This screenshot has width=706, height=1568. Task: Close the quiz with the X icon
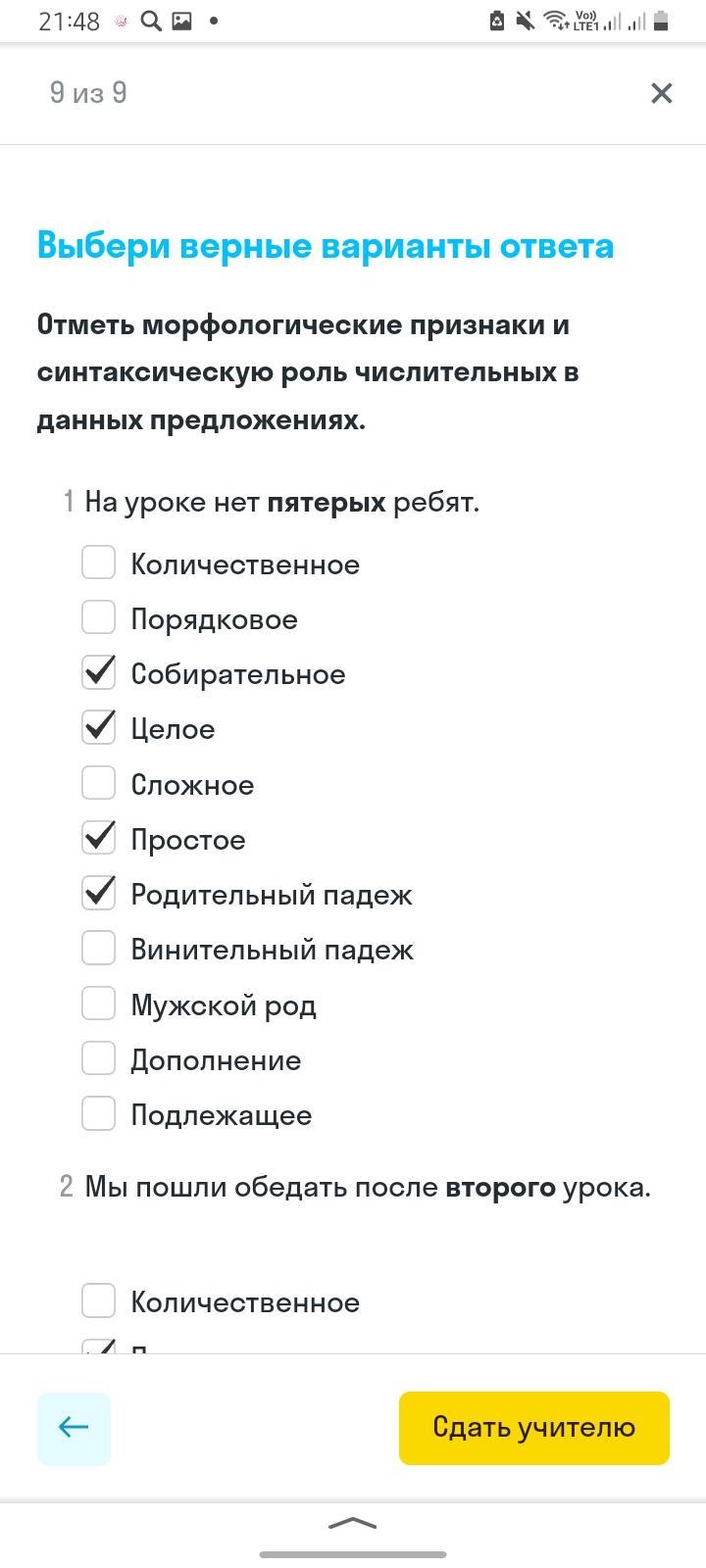[662, 93]
